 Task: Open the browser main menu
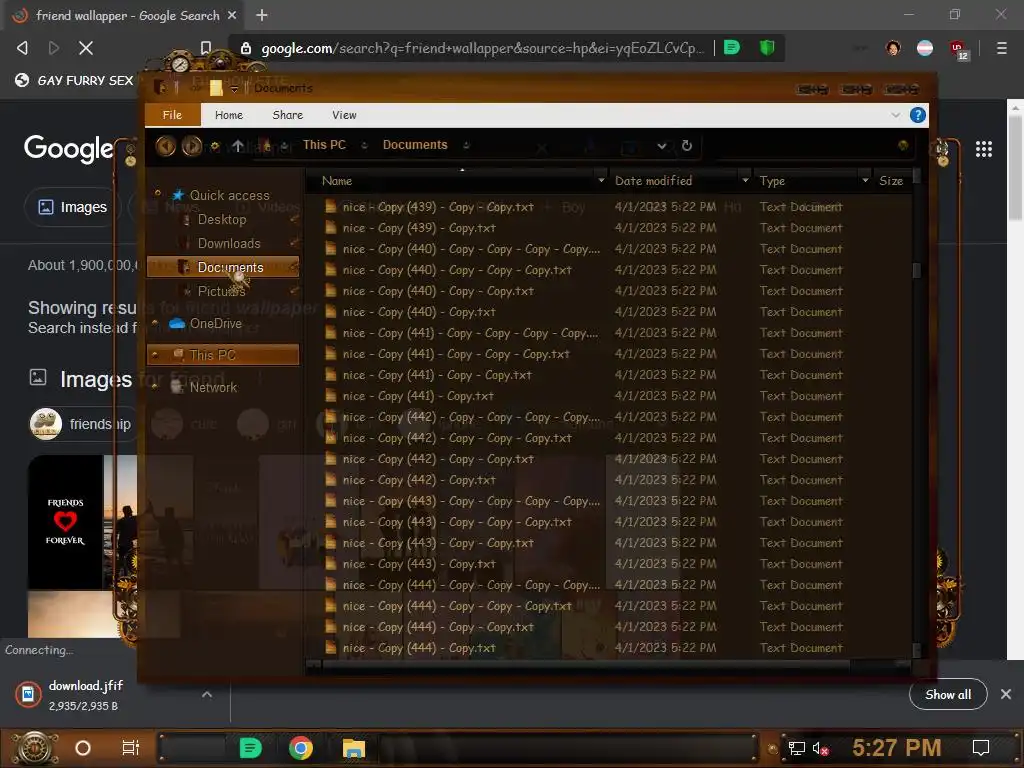click(1001, 48)
